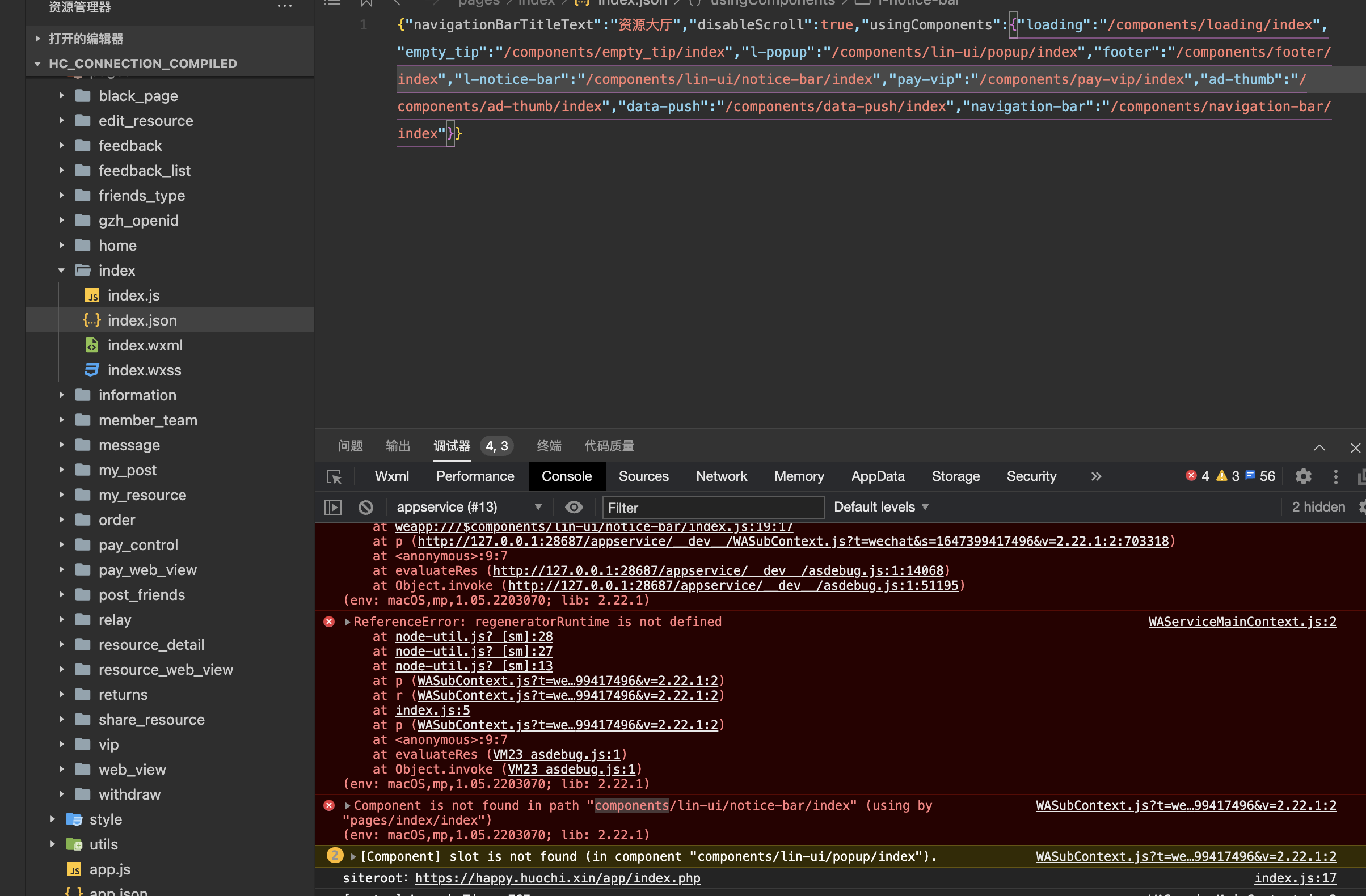The image size is (1366, 896).
Task: Click the element inspector select icon
Action: tap(334, 476)
